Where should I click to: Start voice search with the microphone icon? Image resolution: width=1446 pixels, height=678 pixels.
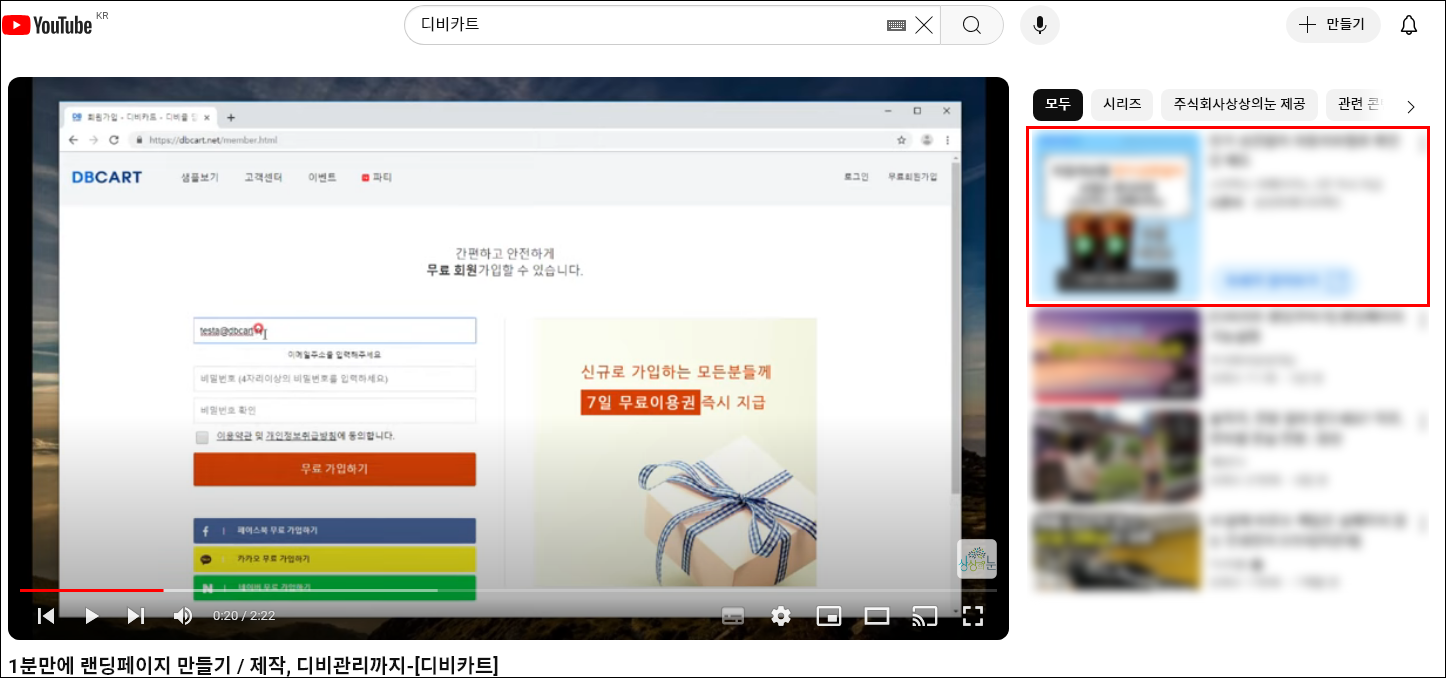[x=1039, y=25]
